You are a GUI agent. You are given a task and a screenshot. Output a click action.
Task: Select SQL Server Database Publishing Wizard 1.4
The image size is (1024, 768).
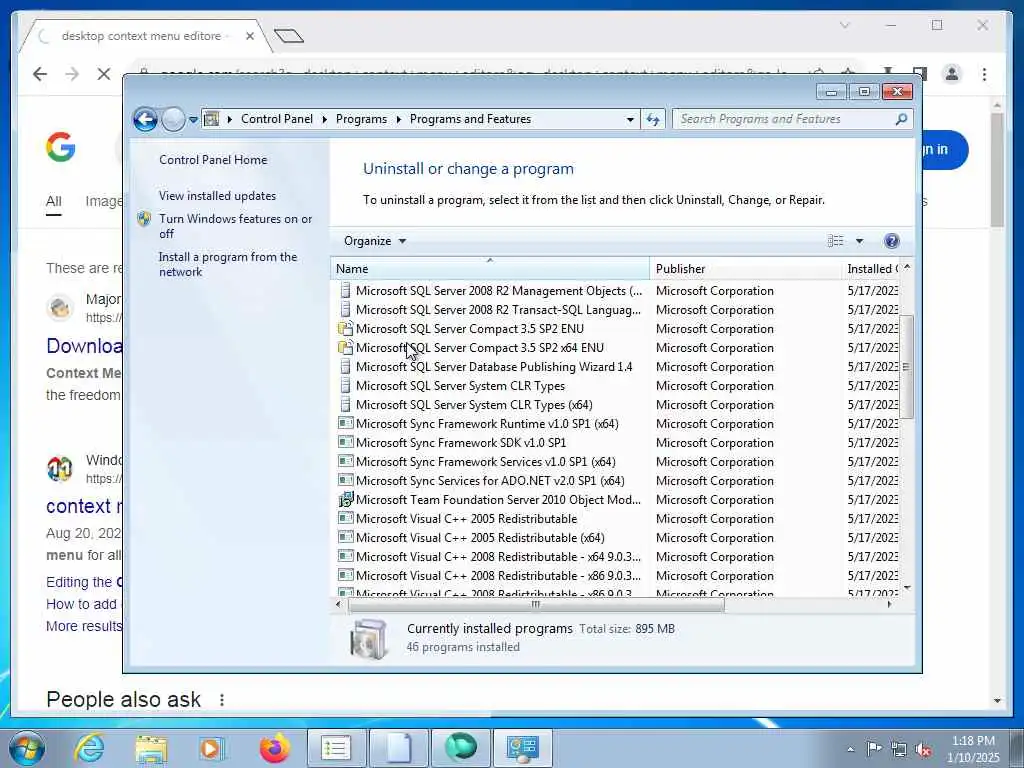point(494,366)
